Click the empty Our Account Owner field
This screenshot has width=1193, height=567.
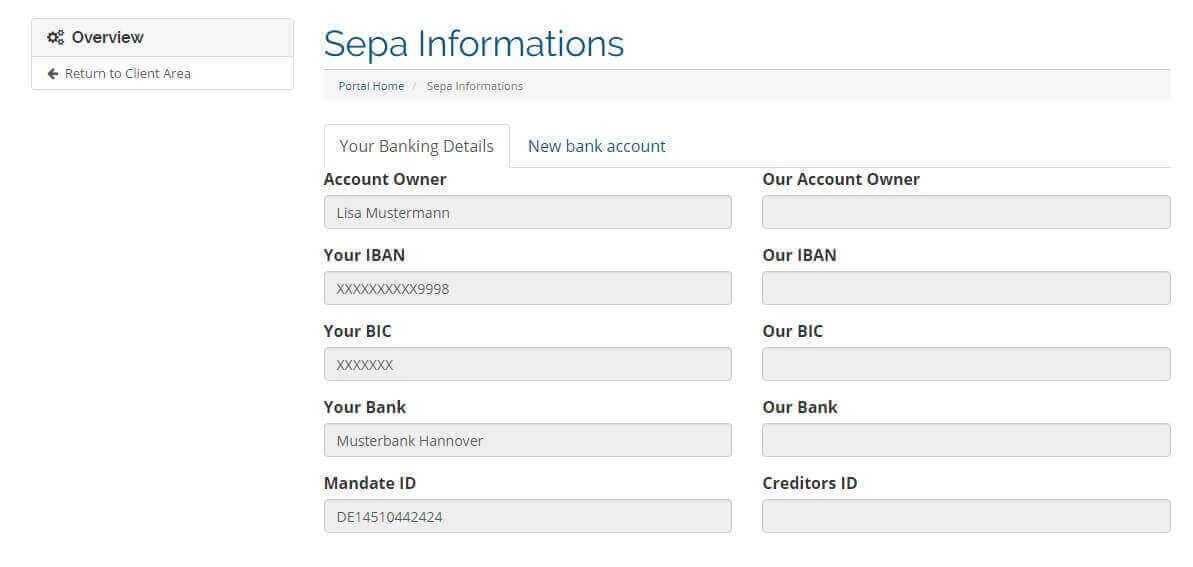(x=966, y=213)
